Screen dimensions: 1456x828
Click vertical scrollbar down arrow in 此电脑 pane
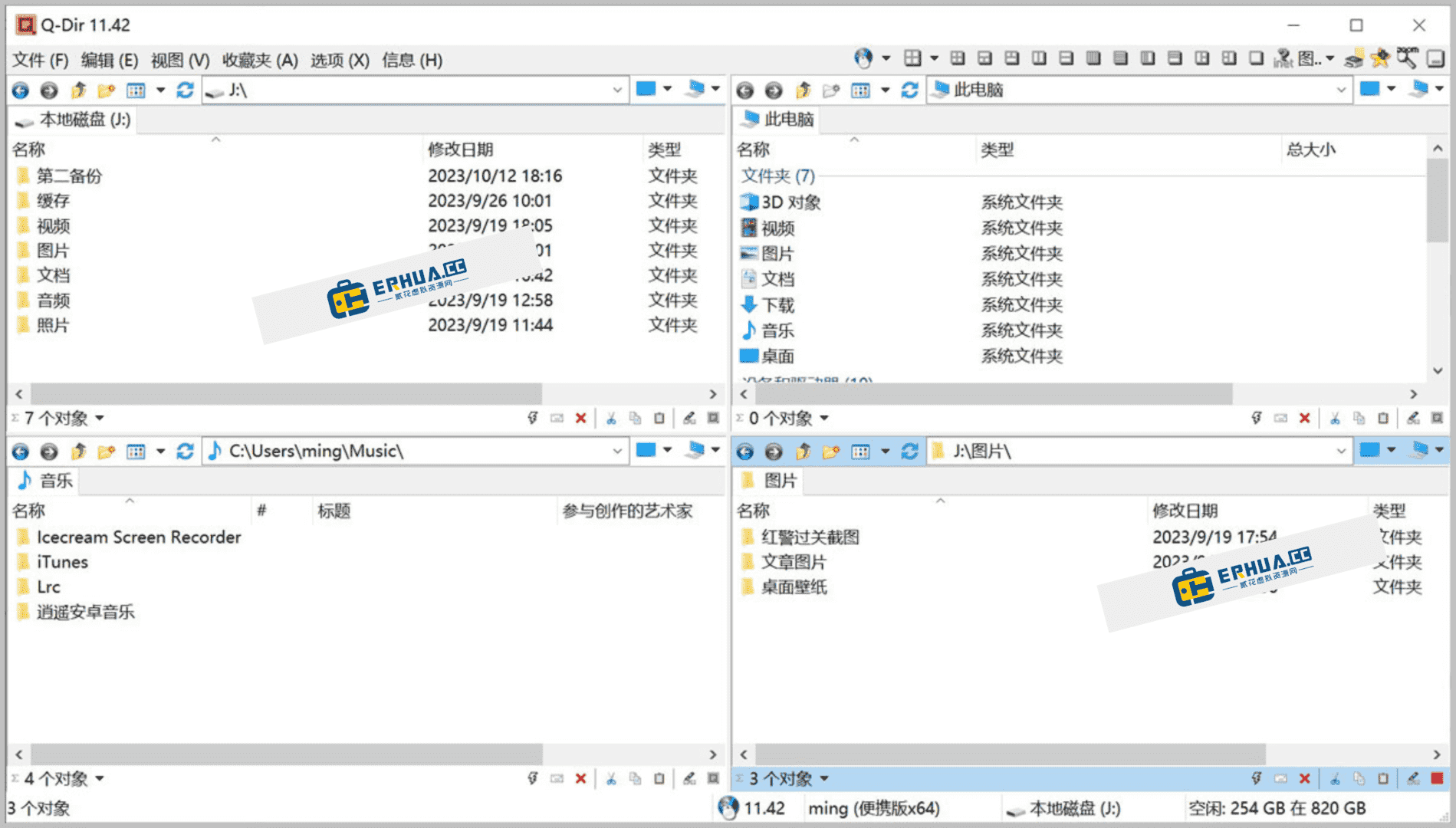pyautogui.click(x=1438, y=370)
